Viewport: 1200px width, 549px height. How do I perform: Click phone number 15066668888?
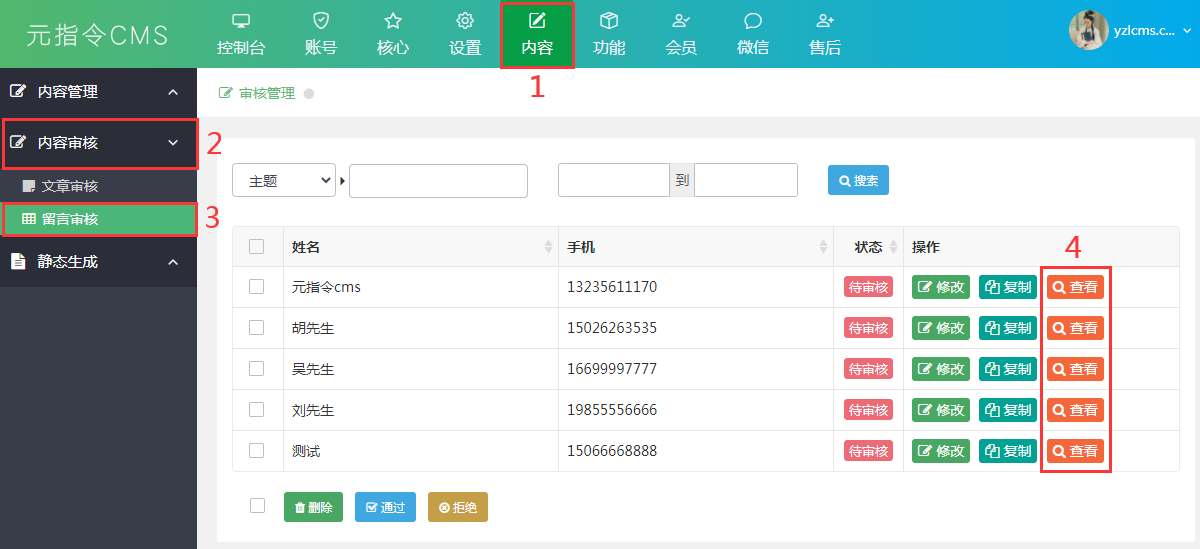pos(612,451)
